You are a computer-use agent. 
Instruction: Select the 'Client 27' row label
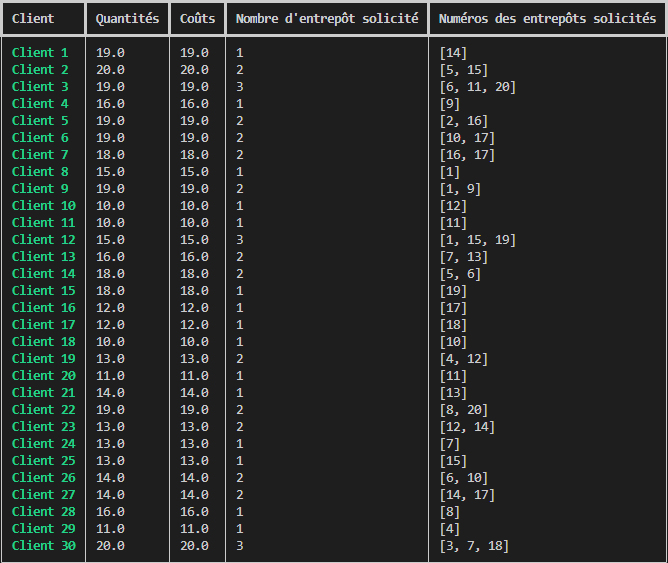[43, 495]
